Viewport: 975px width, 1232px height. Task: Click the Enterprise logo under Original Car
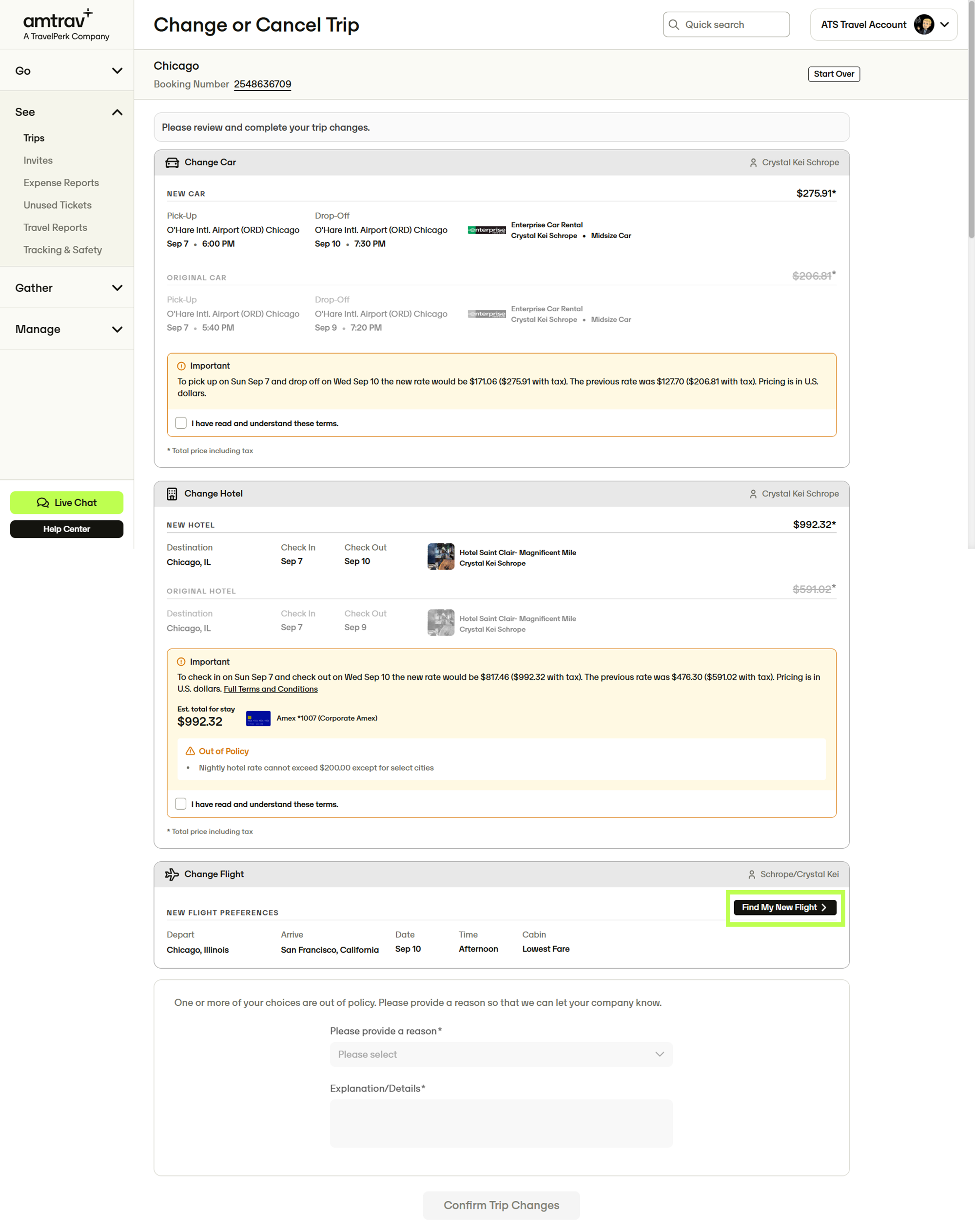[x=487, y=314]
